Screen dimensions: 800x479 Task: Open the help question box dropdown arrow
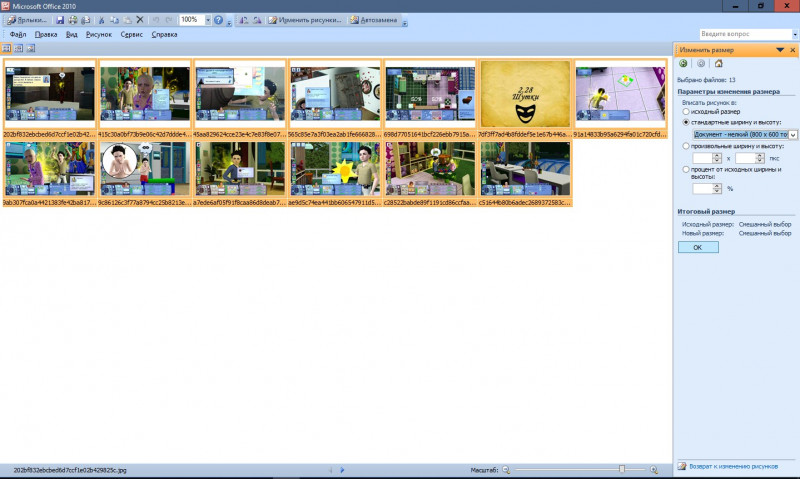pyautogui.click(x=794, y=34)
